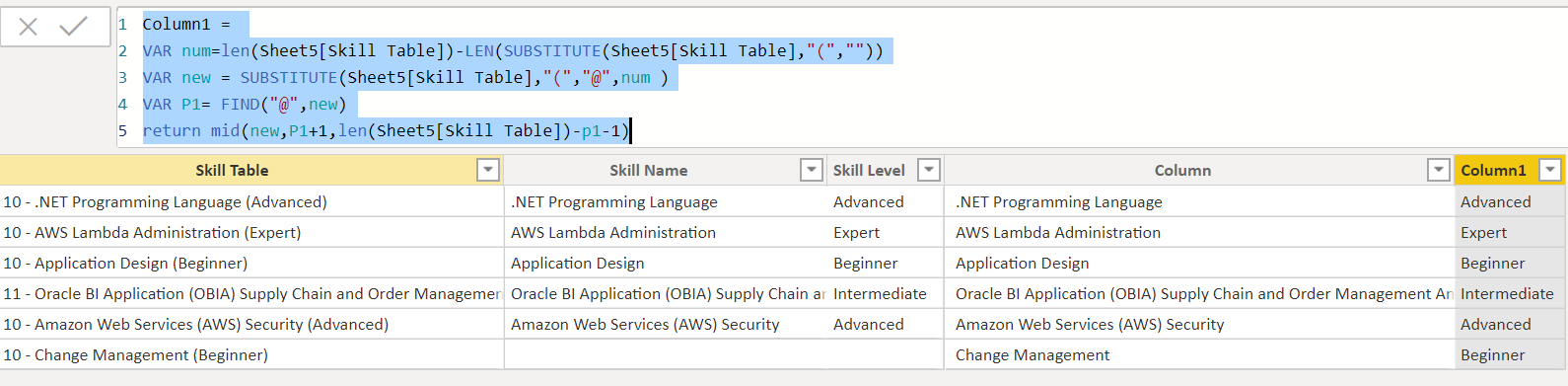The height and width of the screenshot is (386, 1568).
Task: Select Column cell 'AWS Lambda Administration'
Action: [x=1199, y=232]
